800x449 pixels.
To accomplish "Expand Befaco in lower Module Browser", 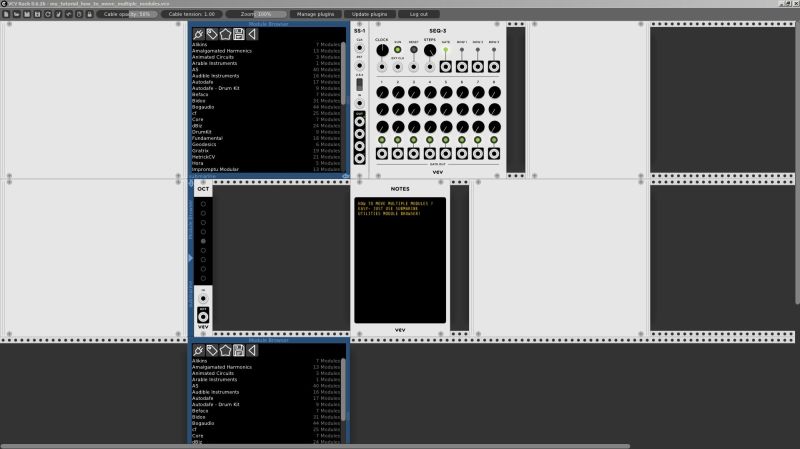I will click(x=266, y=411).
